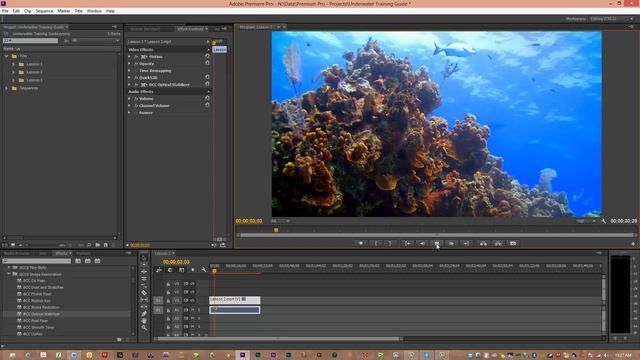Image resolution: width=640 pixels, height=360 pixels.
Task: Click the Extract button
Action: 498,243
